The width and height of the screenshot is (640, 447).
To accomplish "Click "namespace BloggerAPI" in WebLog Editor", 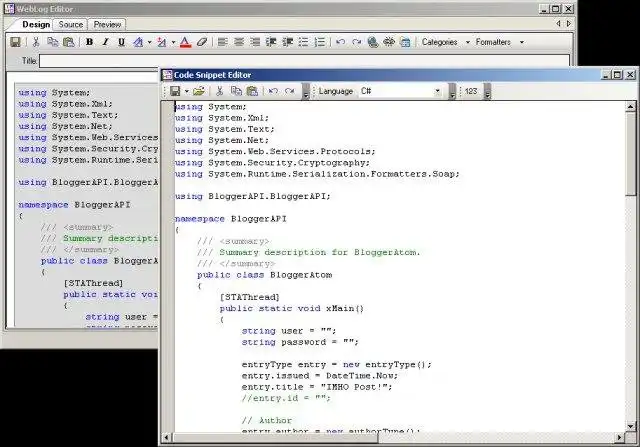I will [74, 205].
